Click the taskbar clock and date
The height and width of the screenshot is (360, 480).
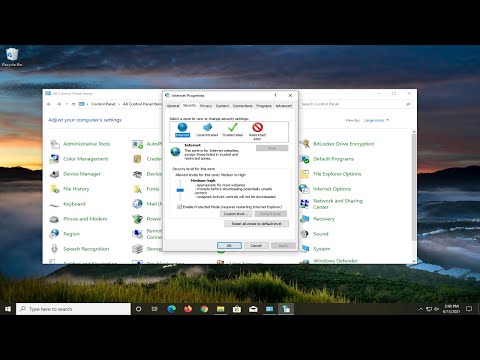(x=451, y=309)
